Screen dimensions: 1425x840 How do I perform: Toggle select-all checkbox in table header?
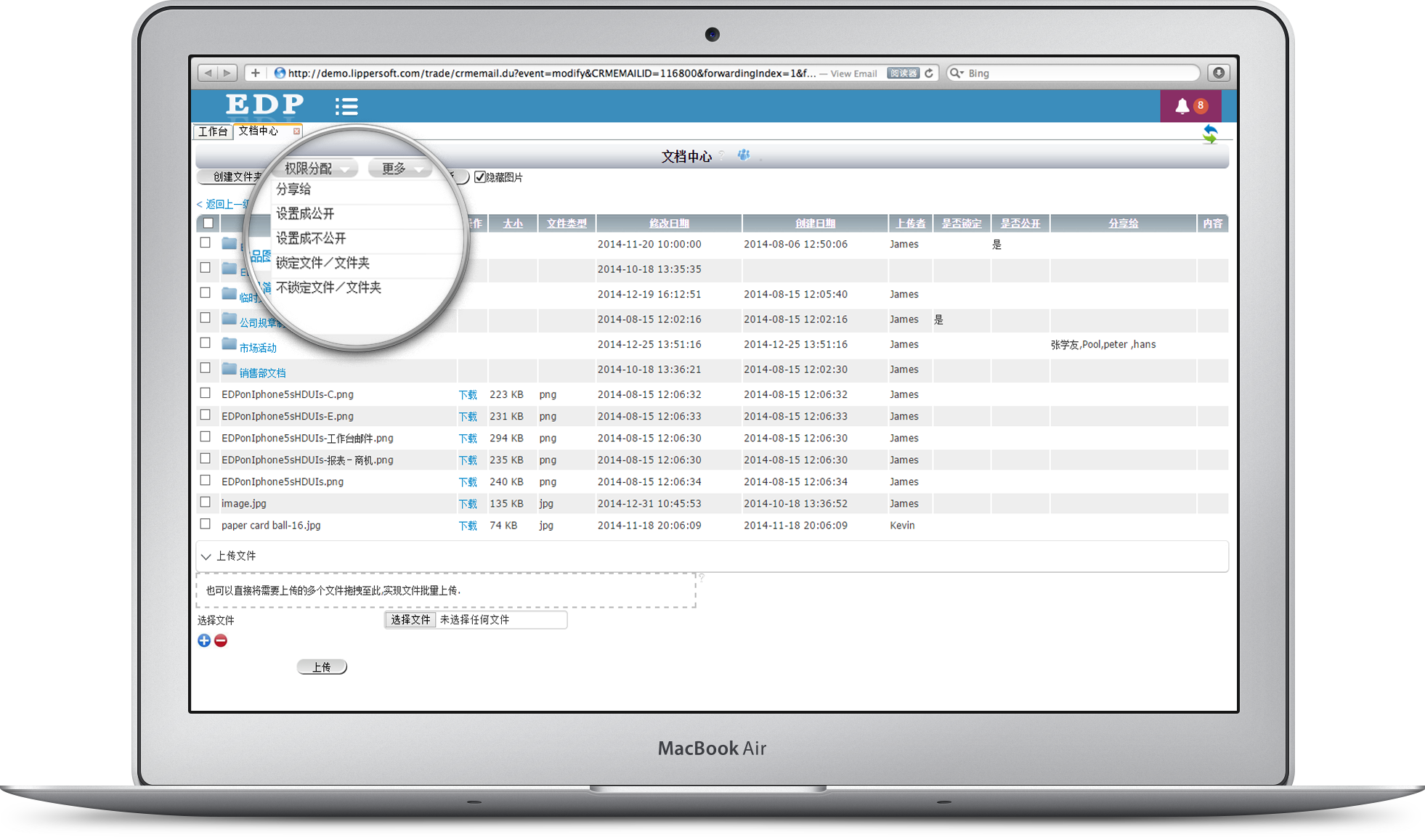click(208, 223)
